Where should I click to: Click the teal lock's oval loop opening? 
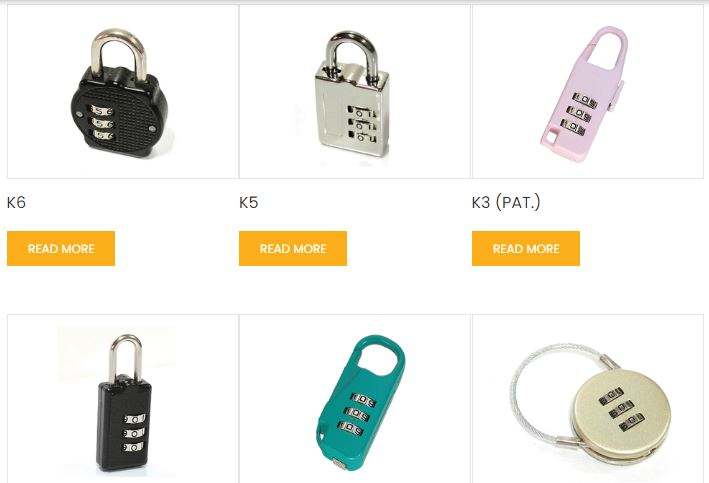pos(379,358)
